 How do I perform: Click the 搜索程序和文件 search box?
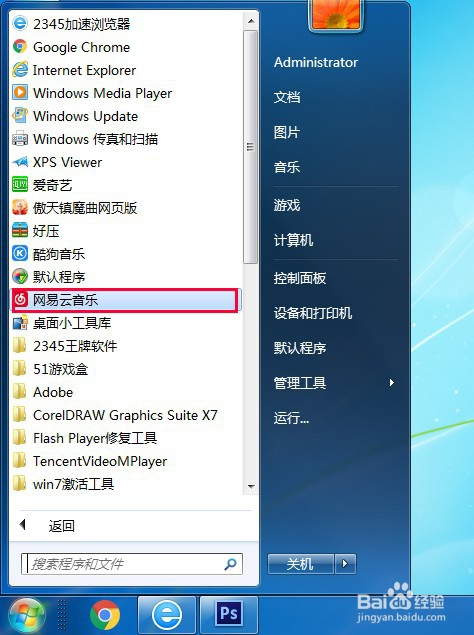point(132,564)
